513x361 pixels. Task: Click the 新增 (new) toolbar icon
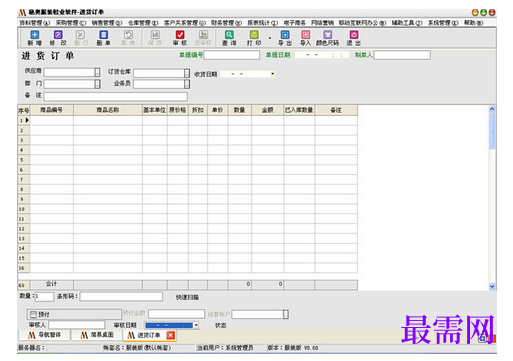click(x=35, y=35)
